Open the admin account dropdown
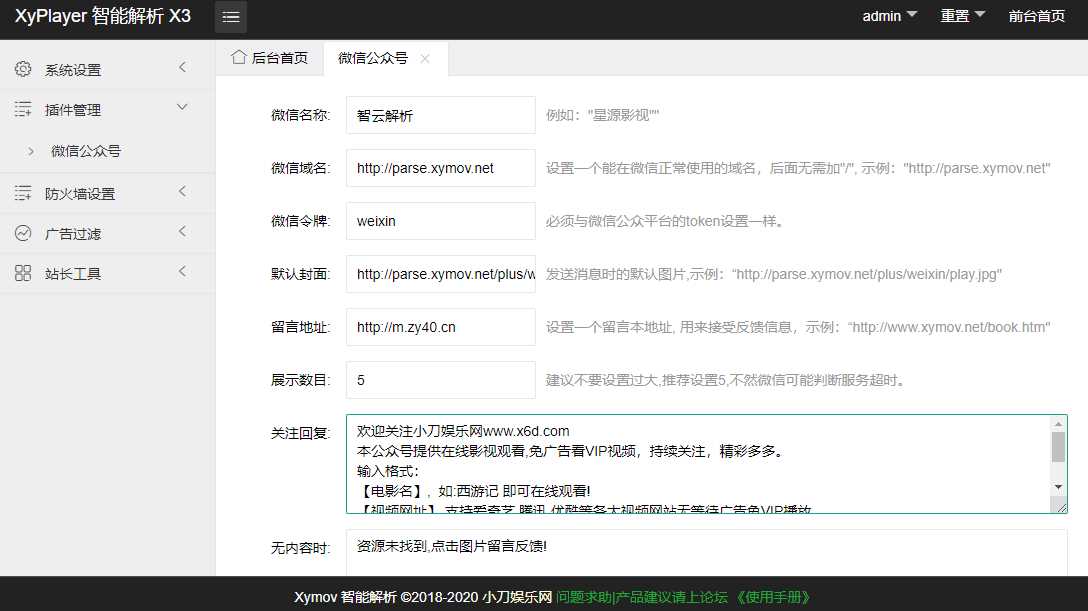The width and height of the screenshot is (1088, 611). pos(888,16)
